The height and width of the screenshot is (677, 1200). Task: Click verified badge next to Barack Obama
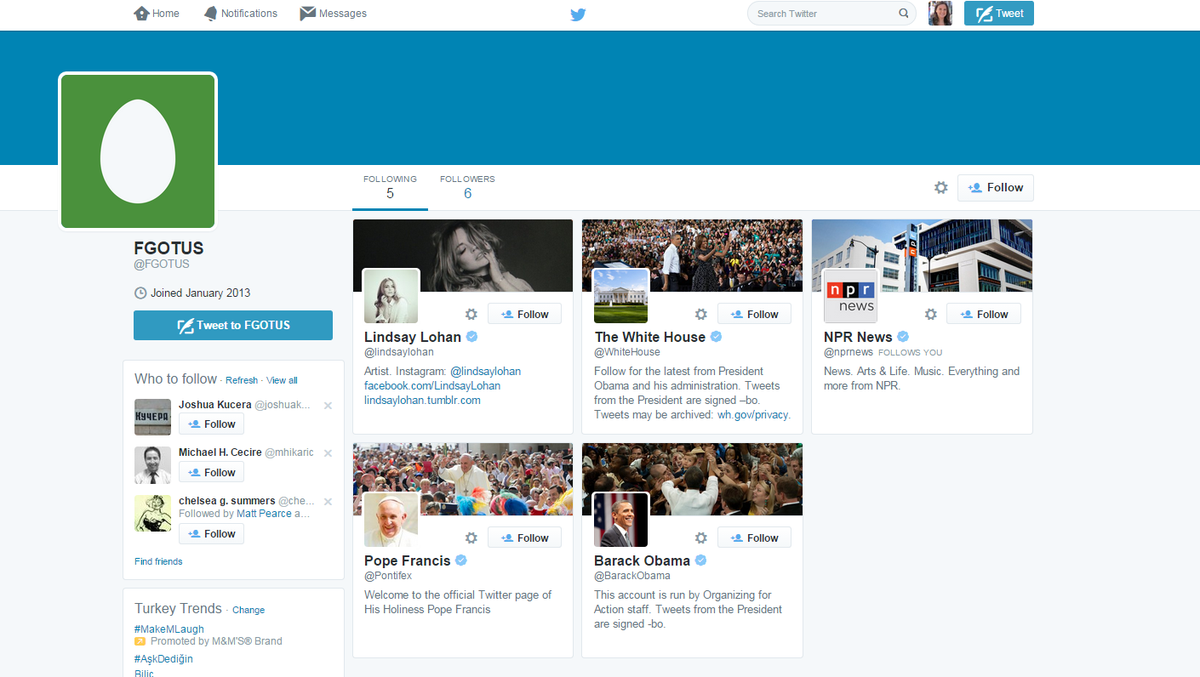pyautogui.click(x=701, y=561)
